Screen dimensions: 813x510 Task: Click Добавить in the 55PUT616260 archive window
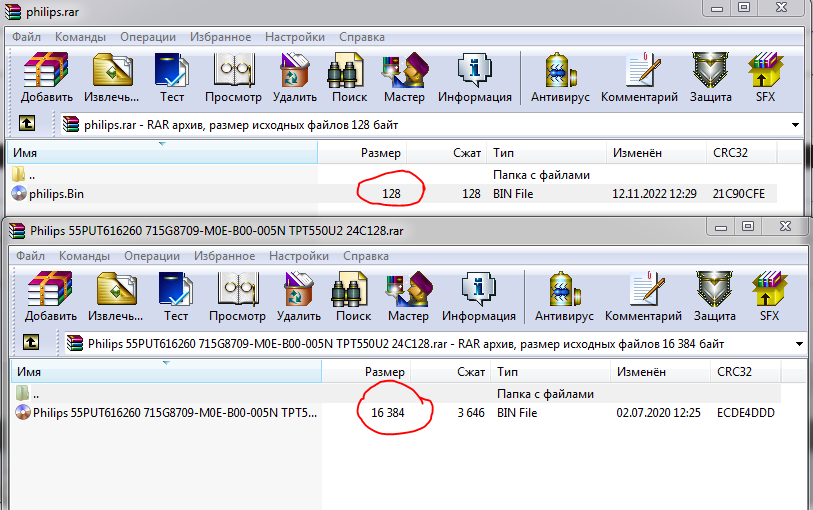click(x=51, y=296)
